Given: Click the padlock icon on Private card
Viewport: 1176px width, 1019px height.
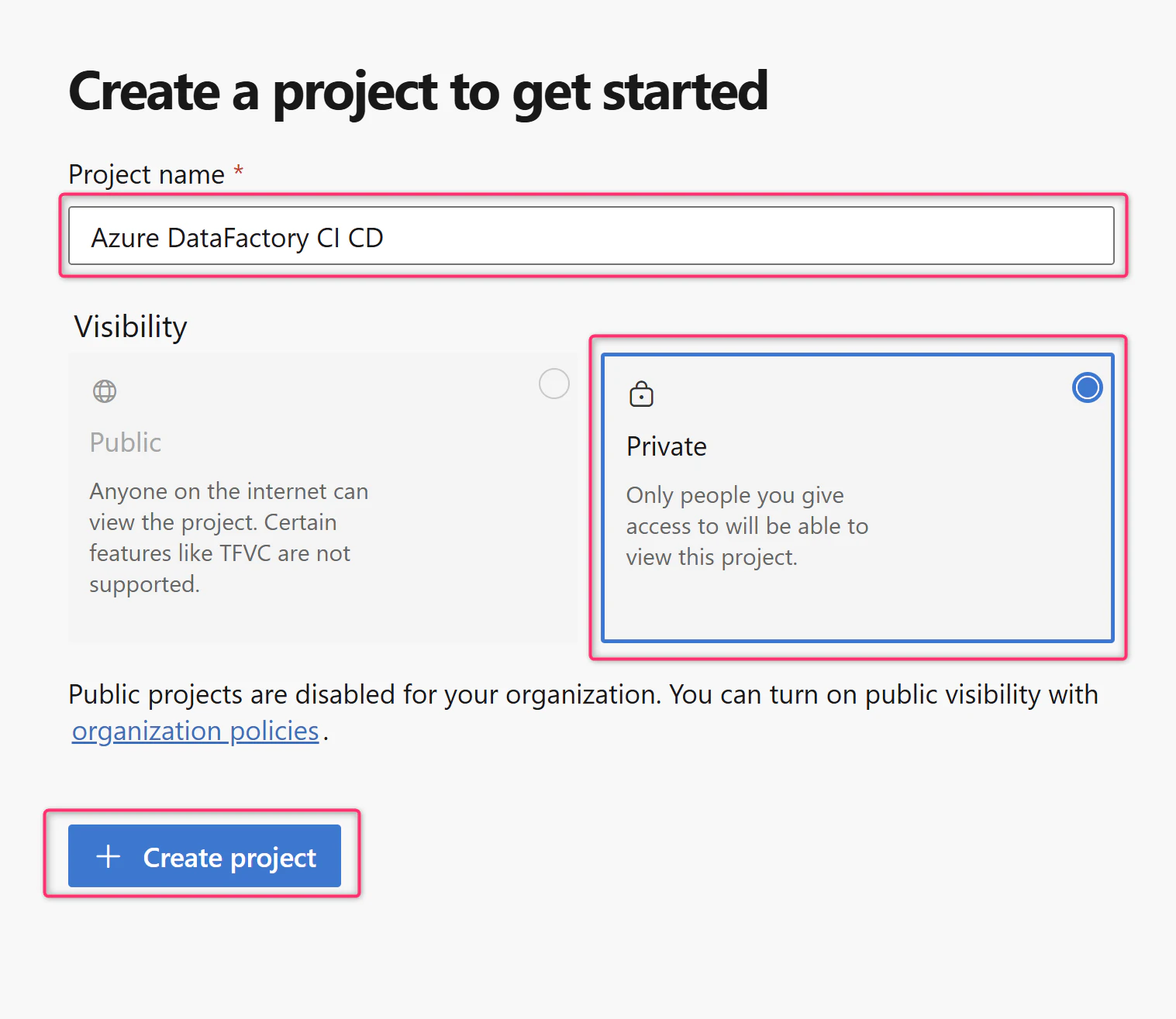Looking at the screenshot, I should tap(641, 394).
